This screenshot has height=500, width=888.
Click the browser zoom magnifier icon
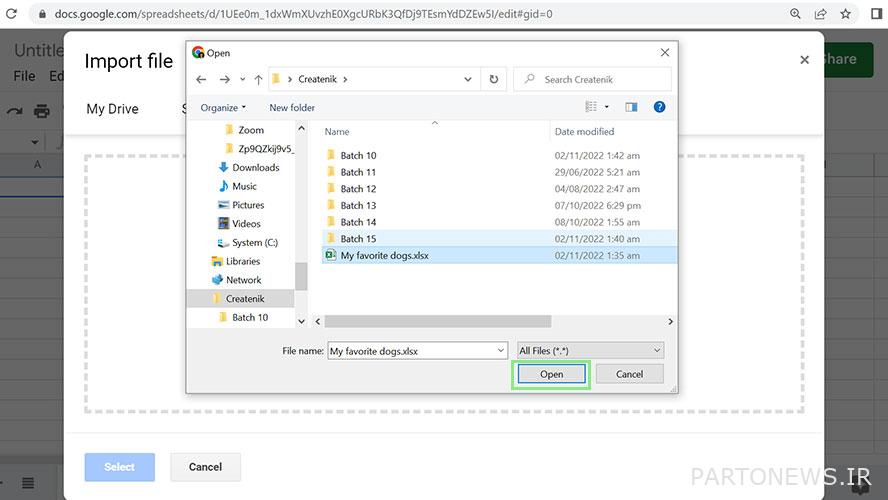[795, 14]
